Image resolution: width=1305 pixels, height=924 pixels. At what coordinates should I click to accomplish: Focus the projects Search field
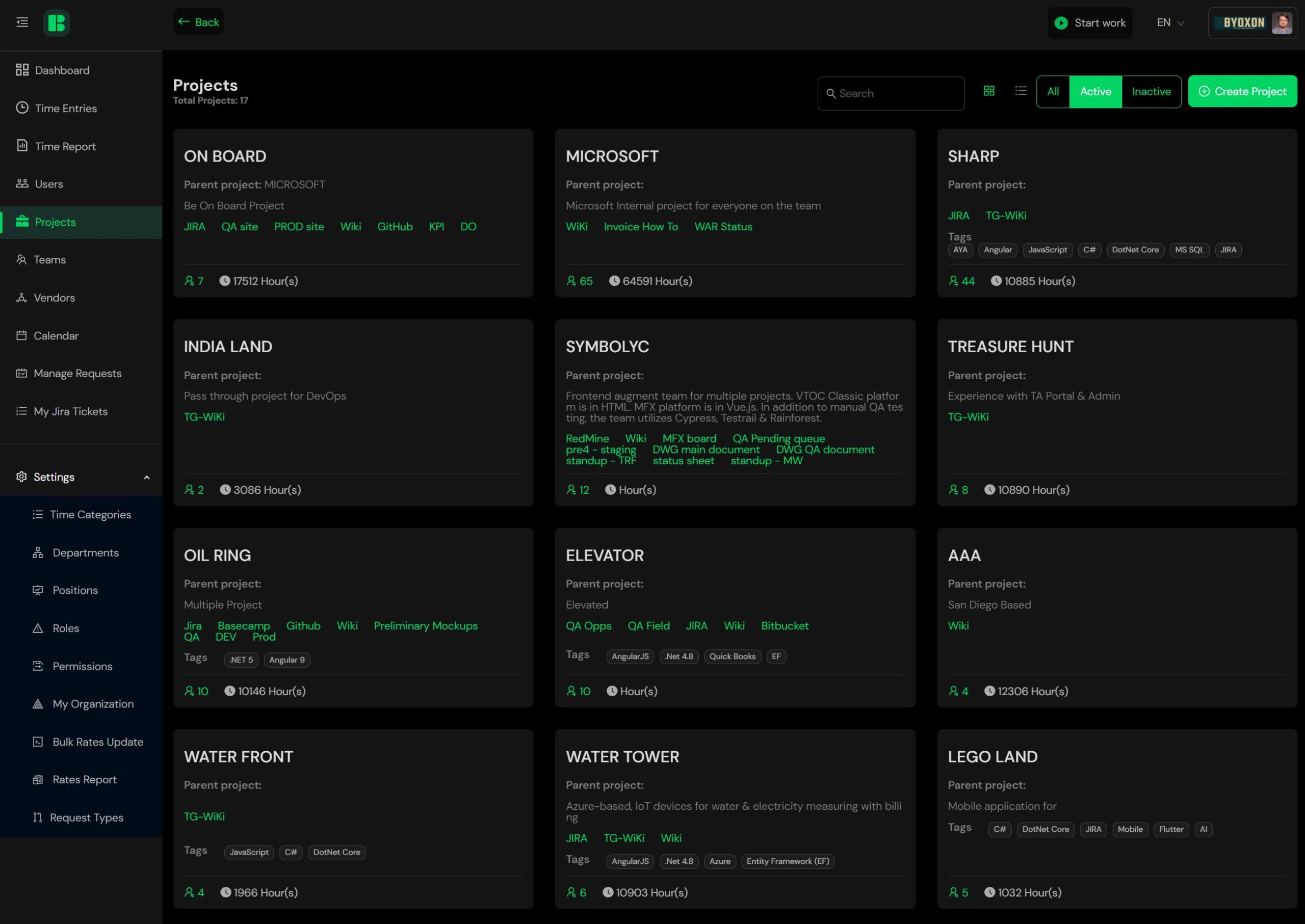[x=891, y=93]
